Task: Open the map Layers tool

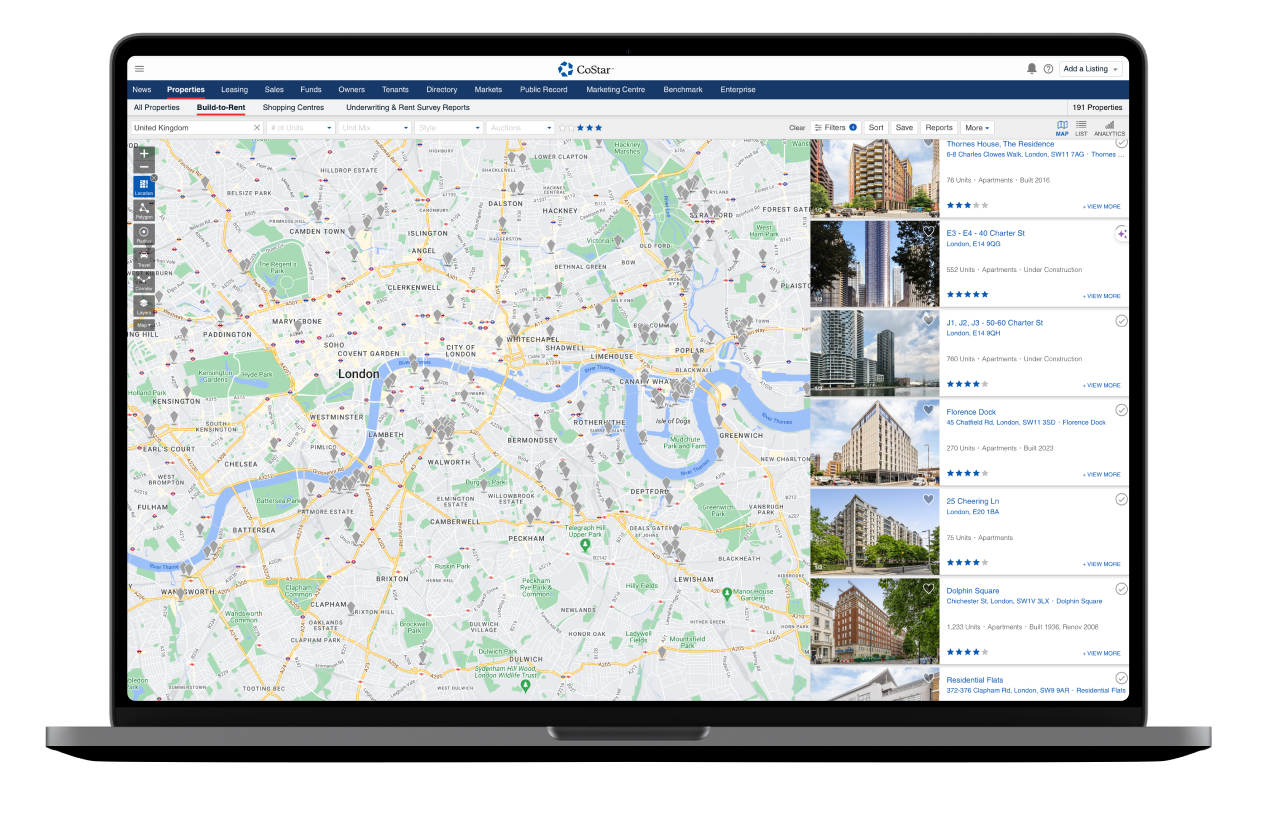Action: (144, 306)
